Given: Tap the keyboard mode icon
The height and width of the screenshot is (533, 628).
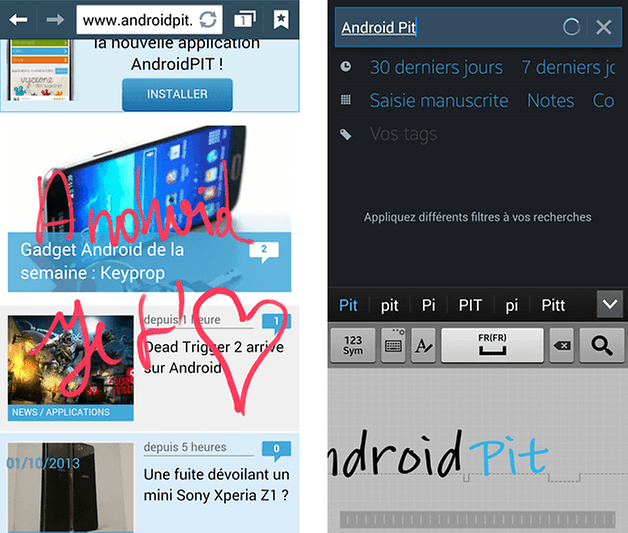Looking at the screenshot, I should click(393, 345).
